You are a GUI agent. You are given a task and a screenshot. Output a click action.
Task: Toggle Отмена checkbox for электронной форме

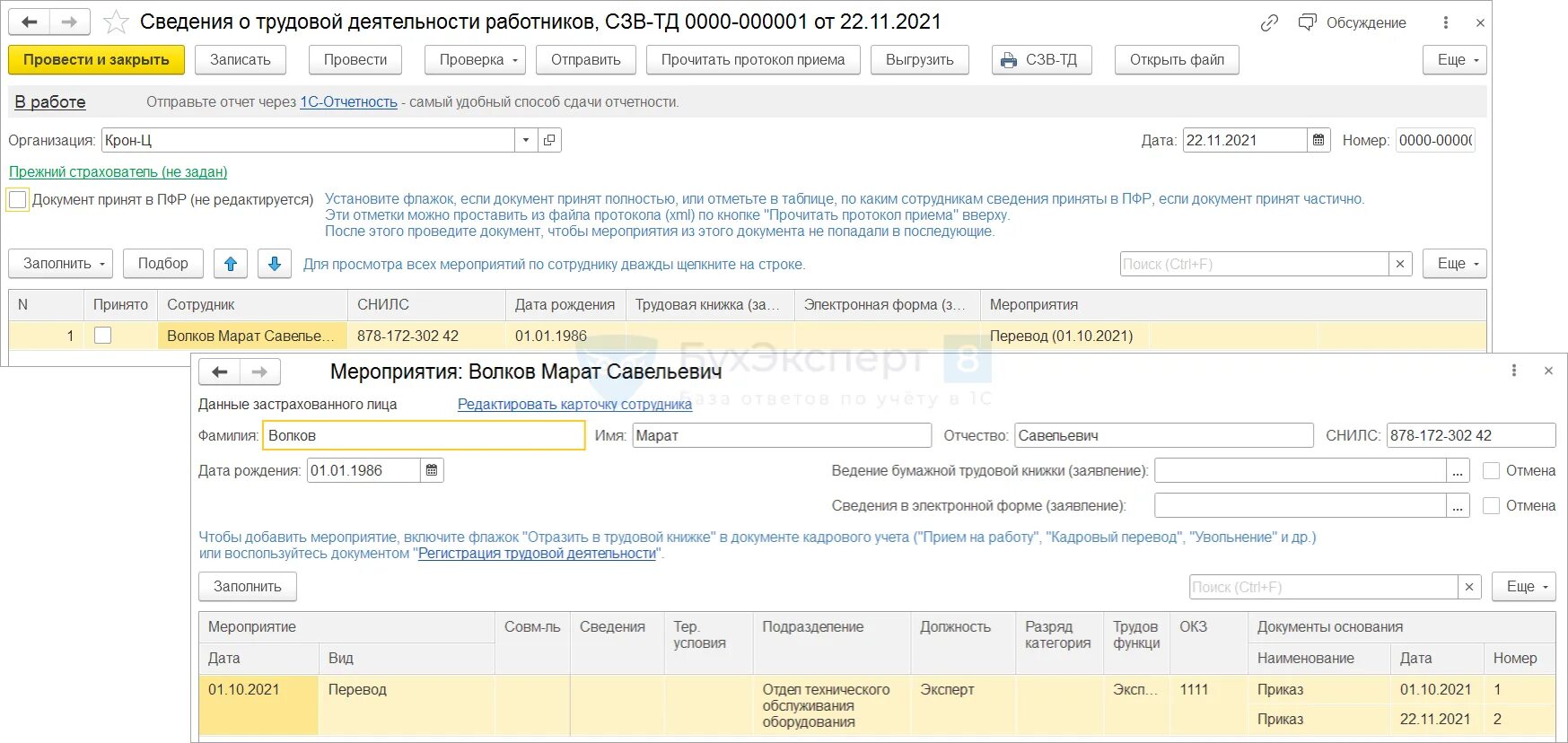[1492, 505]
